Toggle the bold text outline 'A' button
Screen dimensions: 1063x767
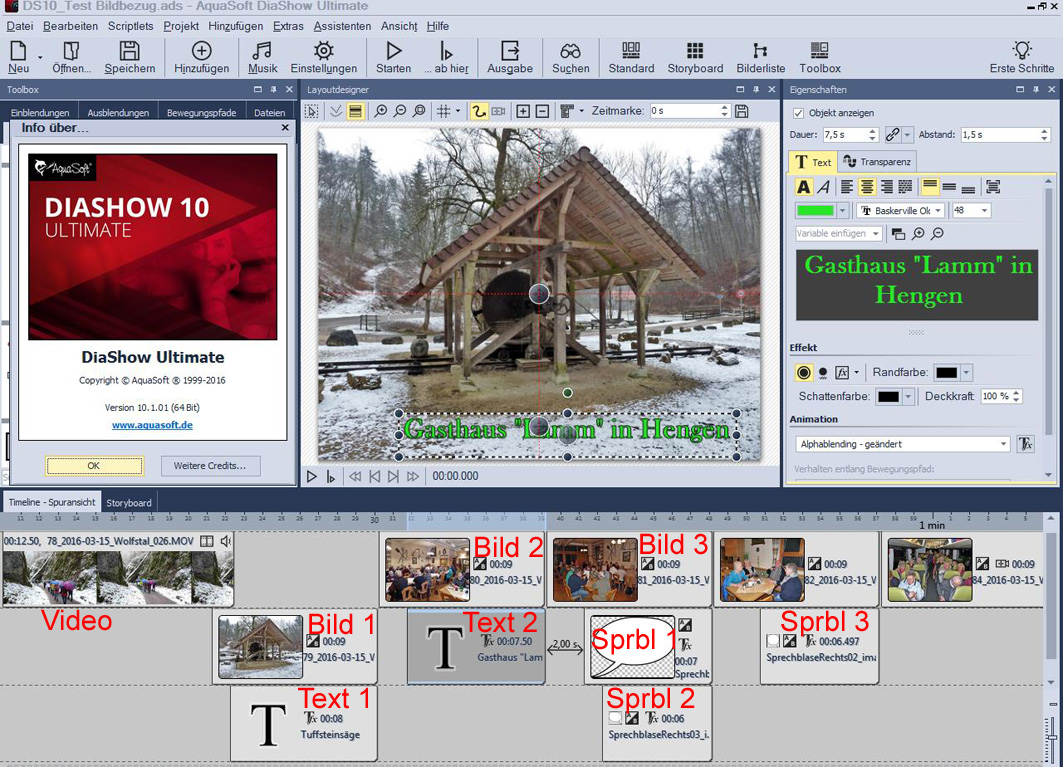pos(803,187)
